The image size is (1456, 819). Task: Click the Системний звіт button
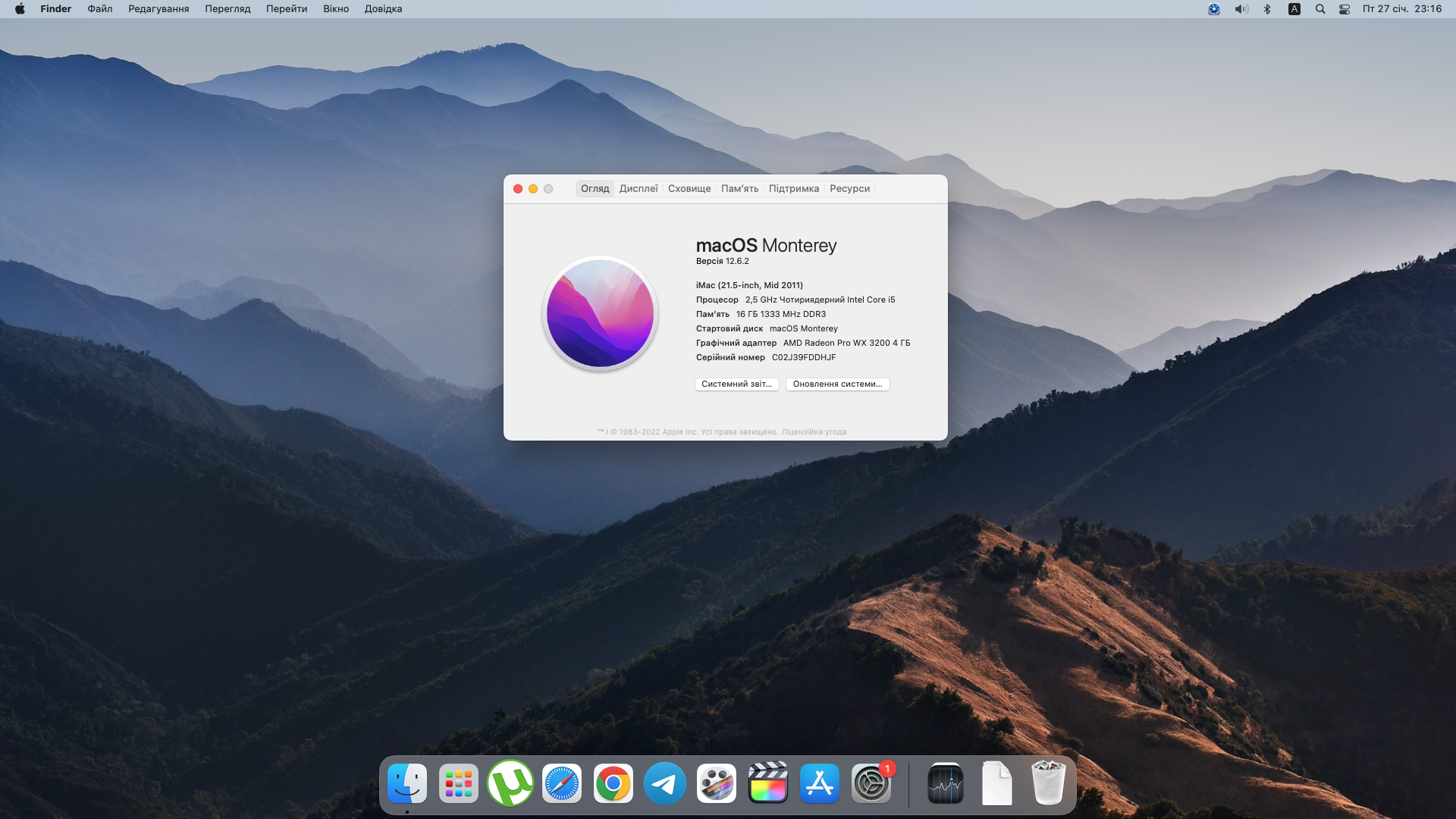pyautogui.click(x=736, y=384)
